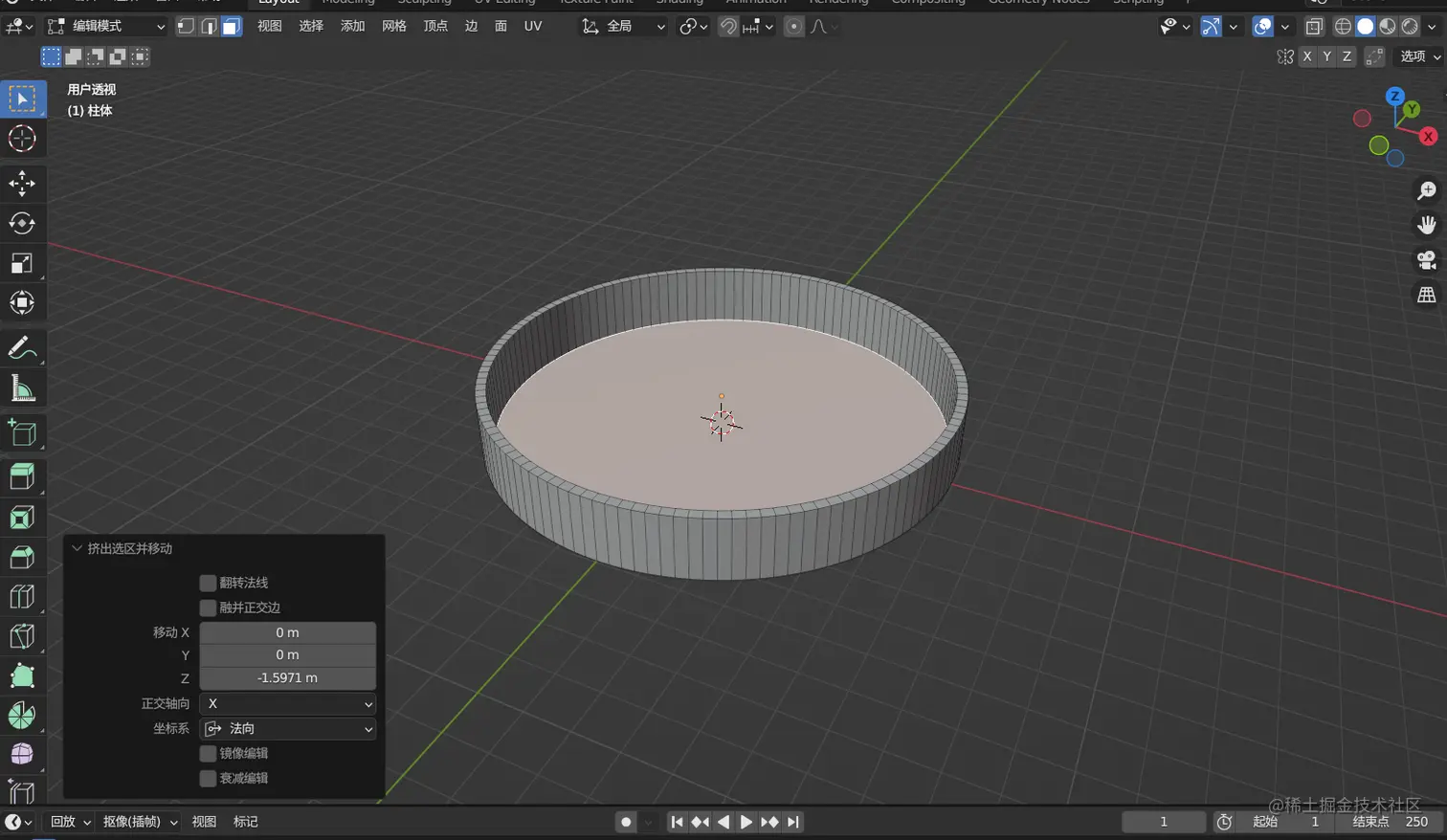Toggle X axis mesh mirror
Viewport: 1447px width, 840px height.
pyautogui.click(x=1306, y=56)
